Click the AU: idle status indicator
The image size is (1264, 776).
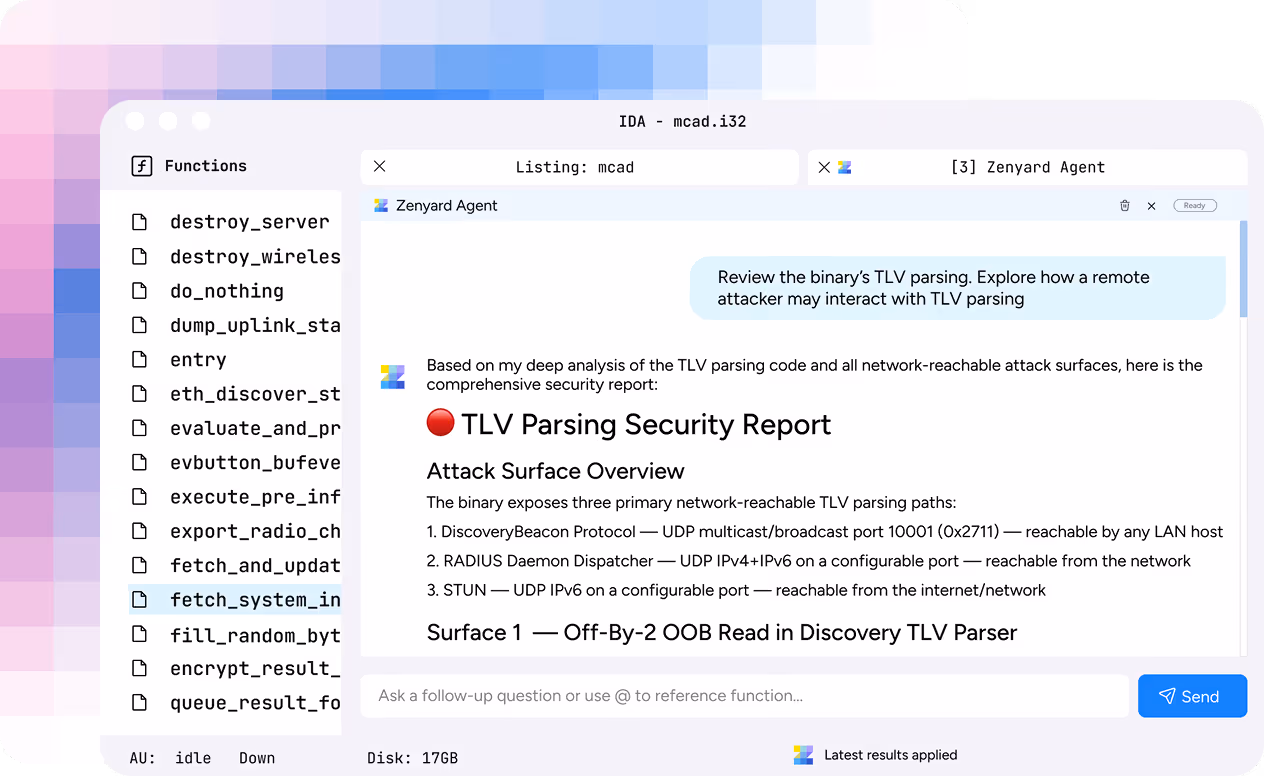coord(168,757)
